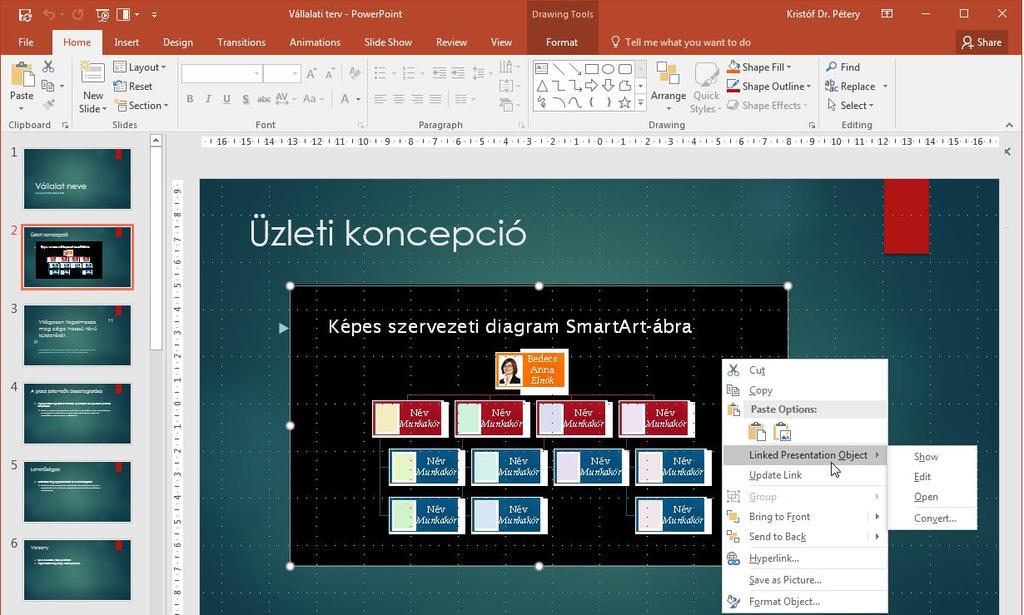Clear all formatting icon

point(354,74)
